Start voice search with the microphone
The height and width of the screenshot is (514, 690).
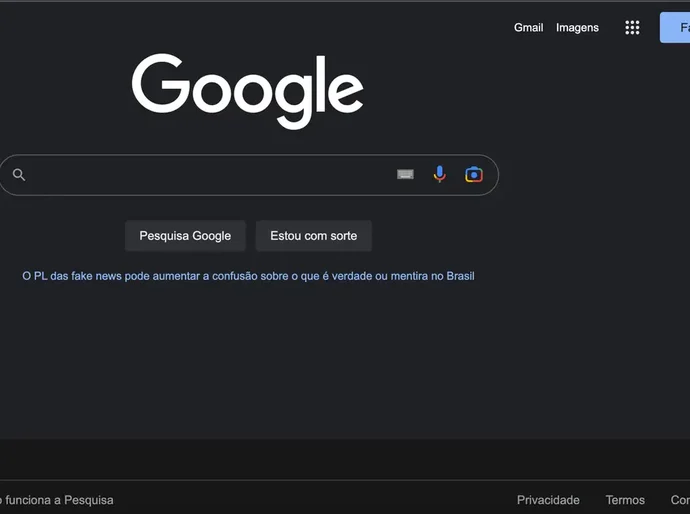click(x=439, y=174)
